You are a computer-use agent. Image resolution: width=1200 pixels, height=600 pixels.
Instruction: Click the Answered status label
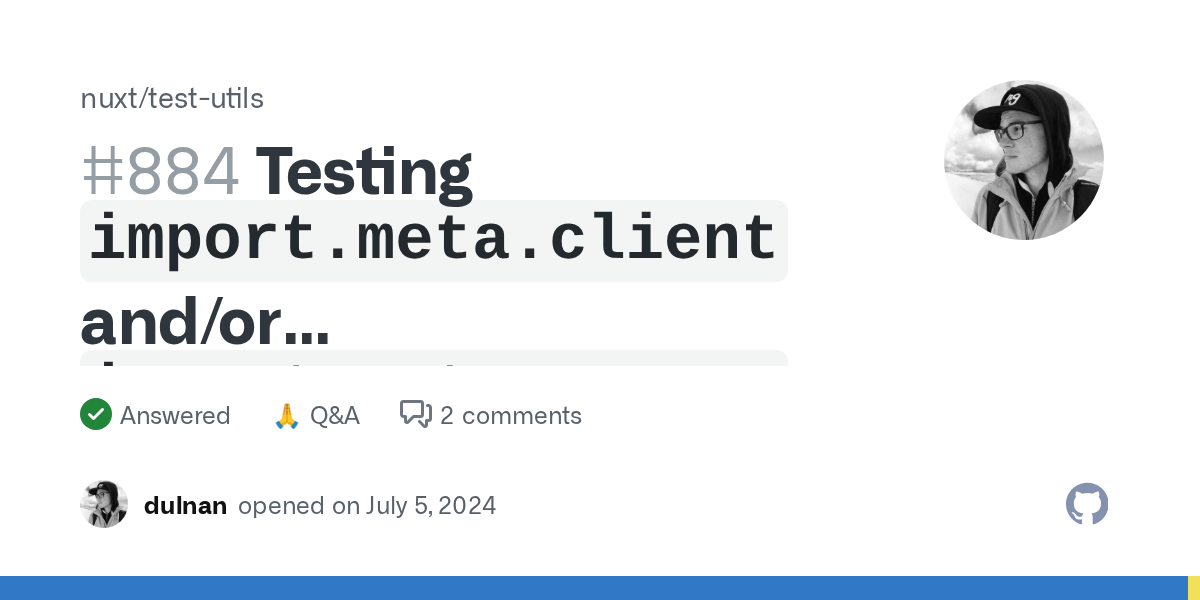175,415
